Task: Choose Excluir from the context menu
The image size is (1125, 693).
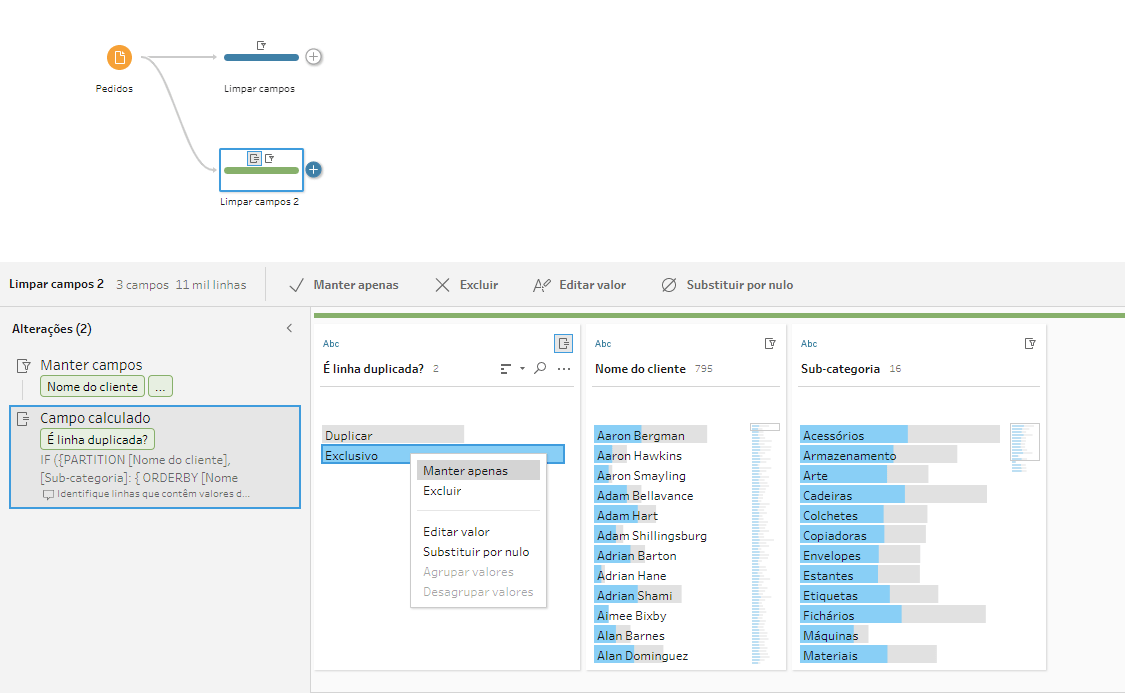Action: [442, 491]
